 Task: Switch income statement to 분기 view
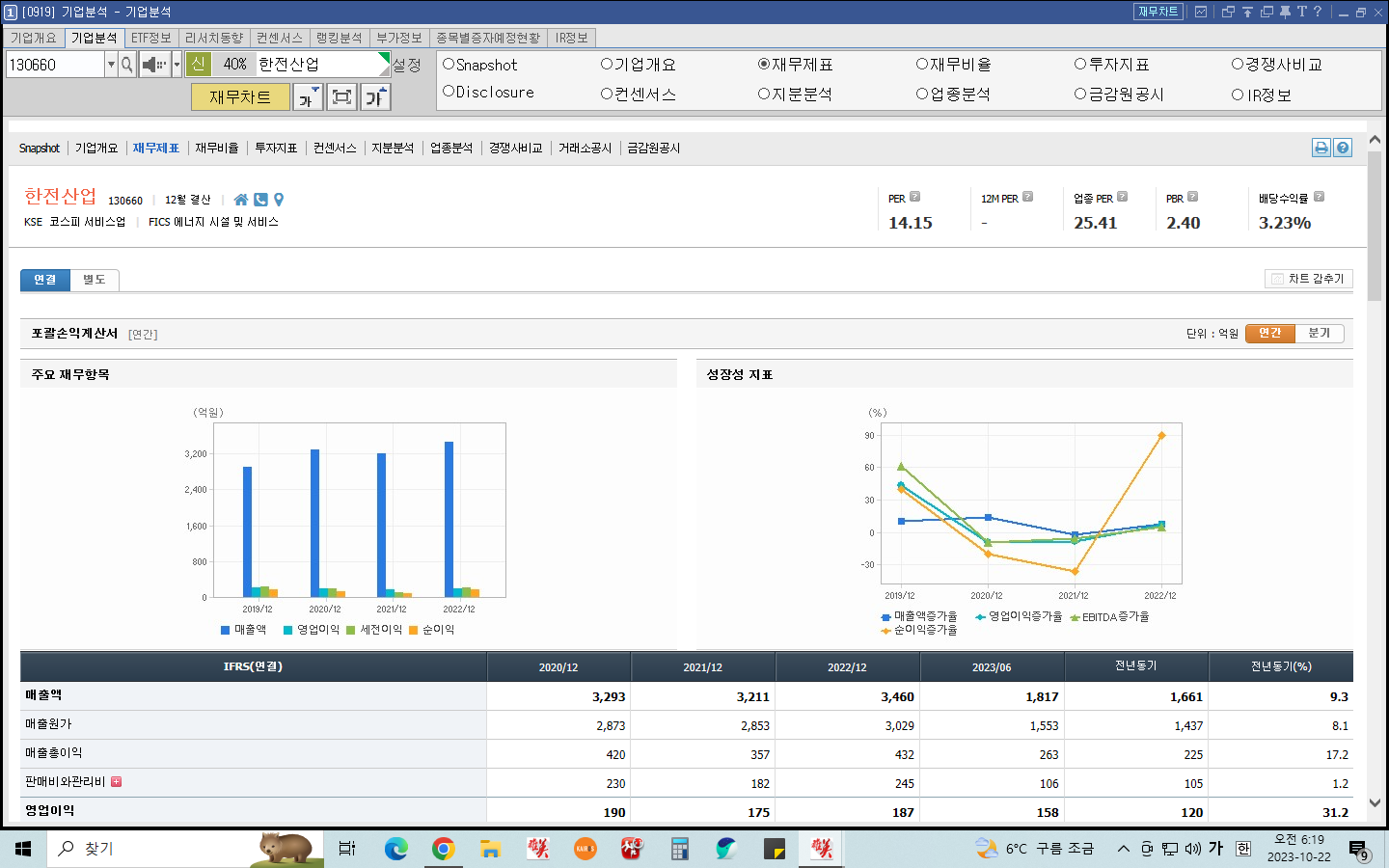click(x=1319, y=333)
